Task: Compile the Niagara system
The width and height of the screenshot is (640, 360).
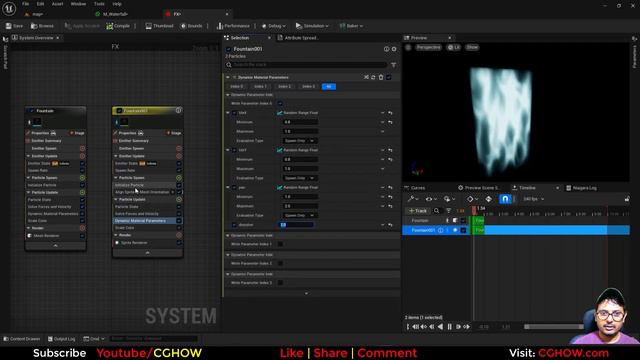Action: (x=118, y=26)
